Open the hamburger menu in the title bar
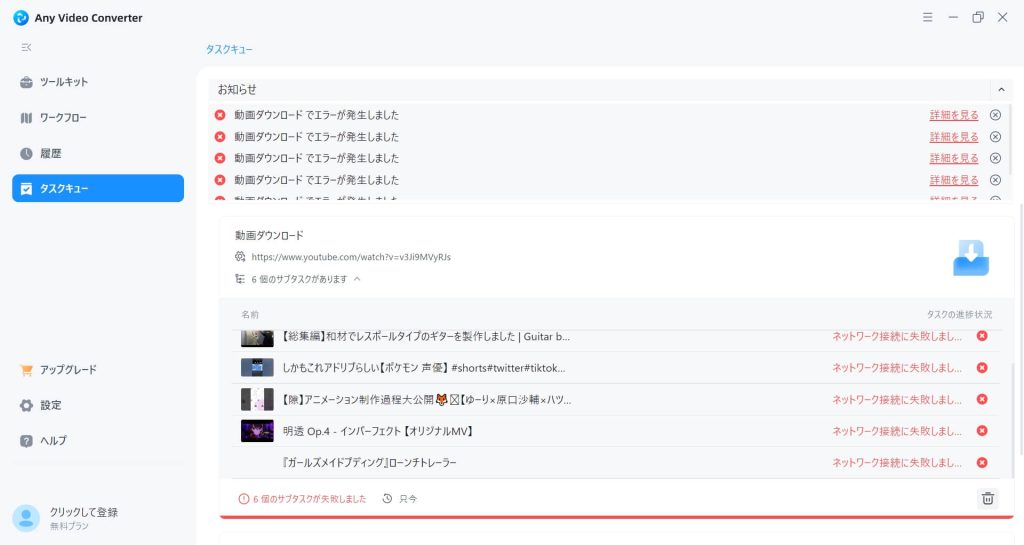The height and width of the screenshot is (545, 1024). [x=927, y=18]
